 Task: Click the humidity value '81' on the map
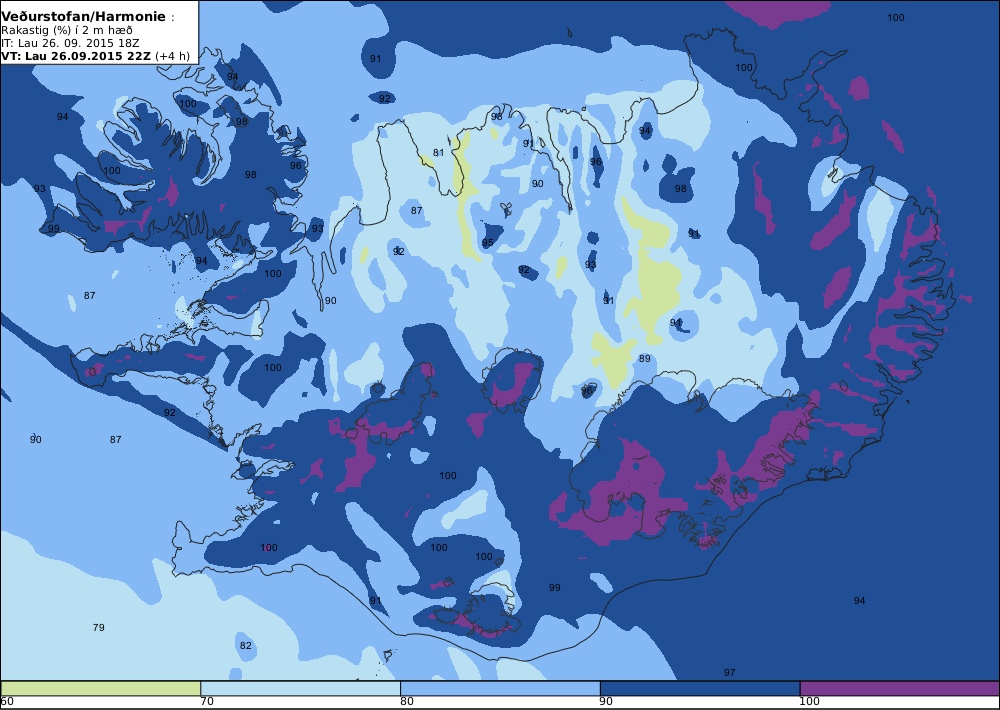tap(438, 152)
